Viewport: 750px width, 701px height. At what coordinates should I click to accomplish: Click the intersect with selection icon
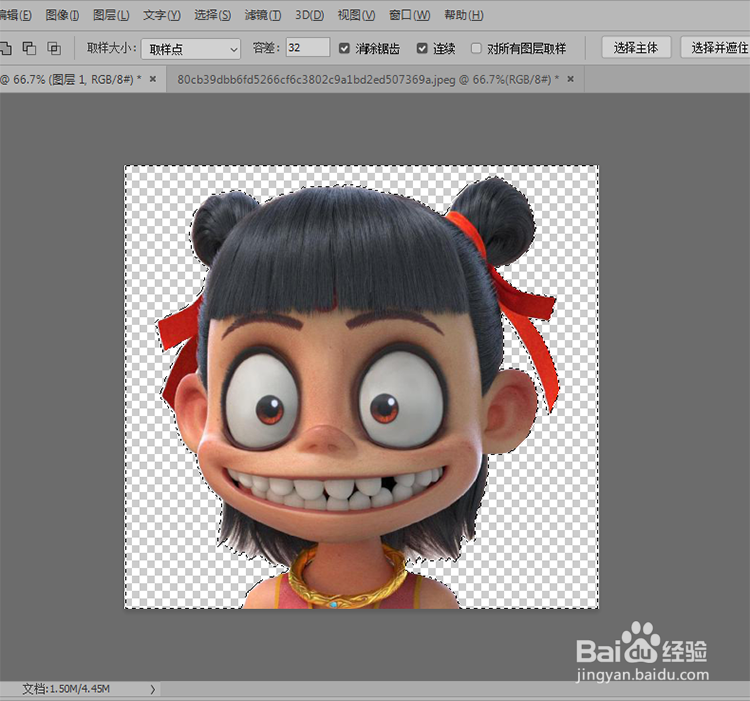[54, 48]
